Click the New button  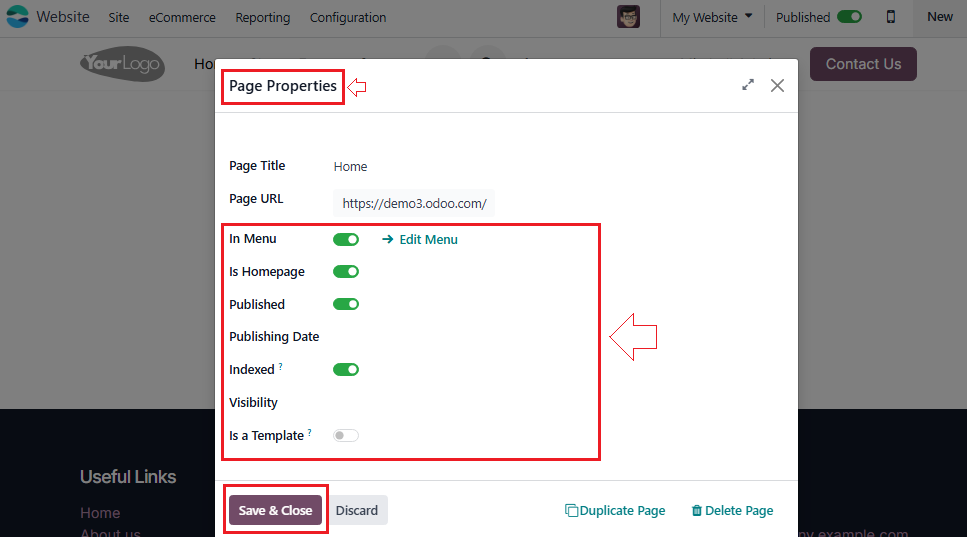tap(940, 17)
